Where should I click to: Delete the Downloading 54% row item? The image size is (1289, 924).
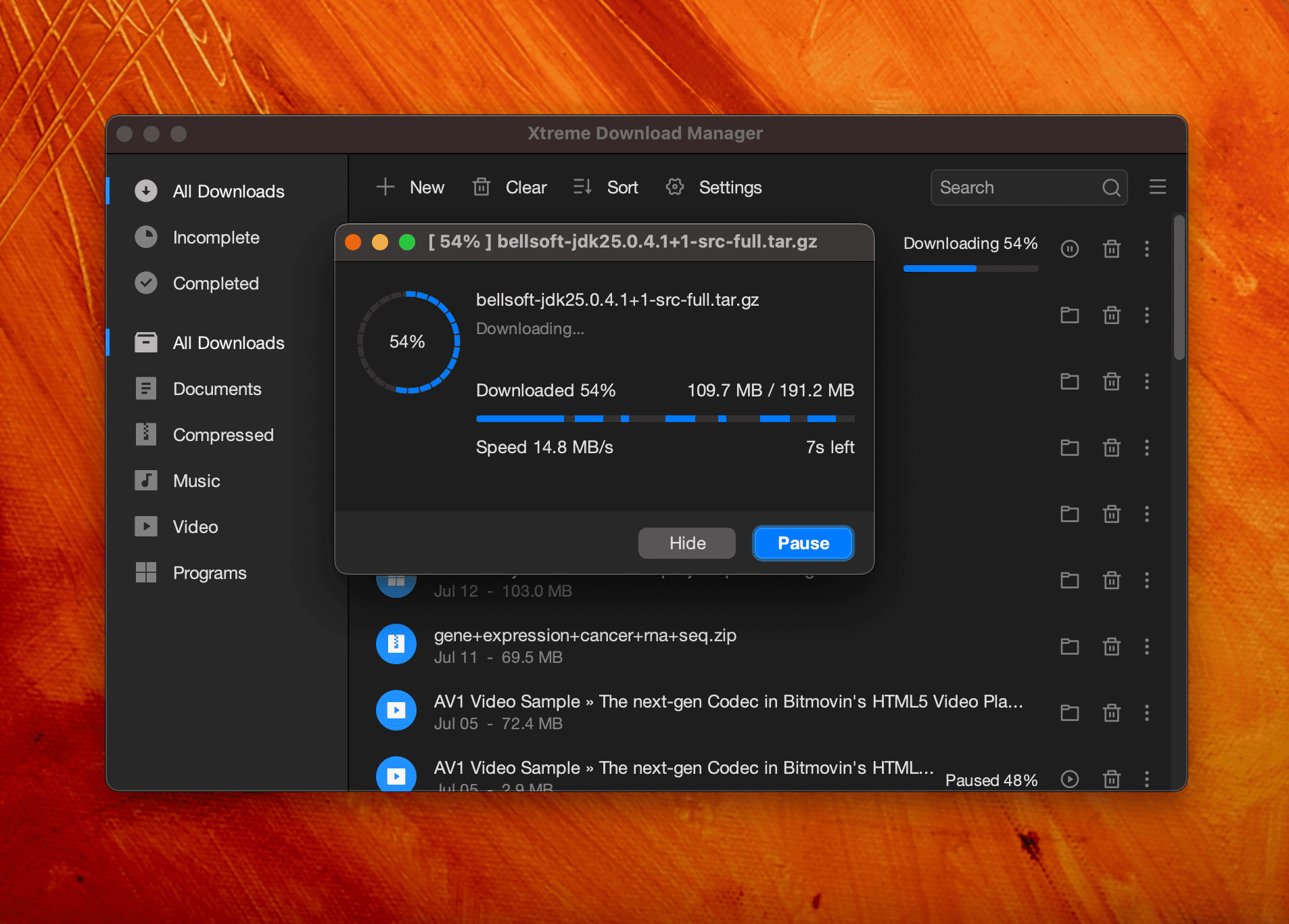click(1112, 249)
